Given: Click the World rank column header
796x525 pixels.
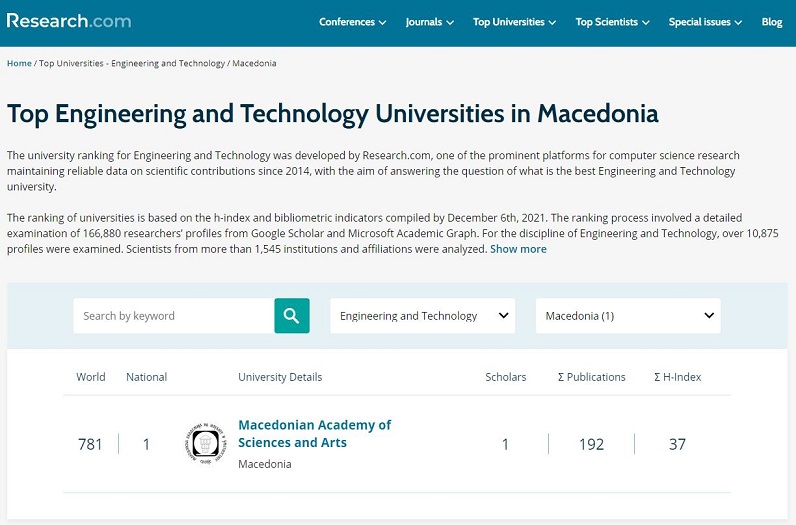Looking at the screenshot, I should point(91,377).
